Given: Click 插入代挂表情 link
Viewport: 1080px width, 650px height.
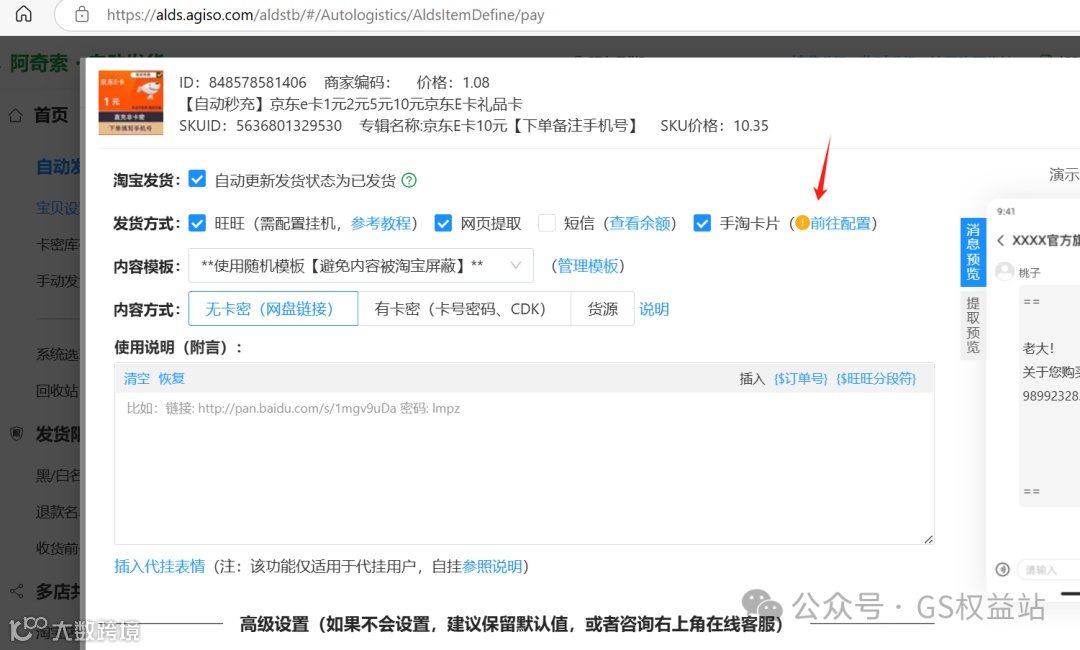Looking at the screenshot, I should 160,566.
